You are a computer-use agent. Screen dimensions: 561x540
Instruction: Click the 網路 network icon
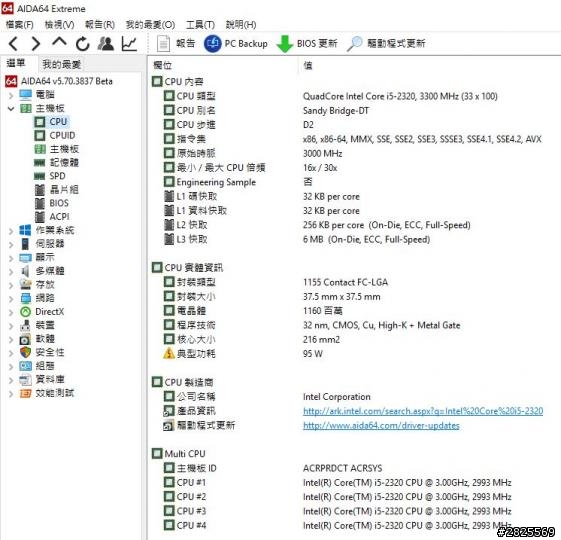coord(25,298)
